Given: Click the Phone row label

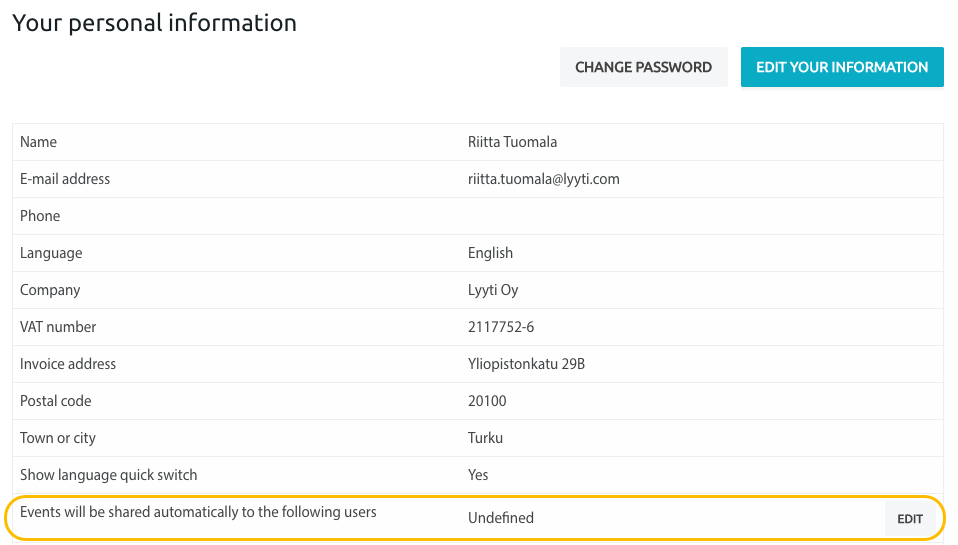Looking at the screenshot, I should click(x=40, y=216).
